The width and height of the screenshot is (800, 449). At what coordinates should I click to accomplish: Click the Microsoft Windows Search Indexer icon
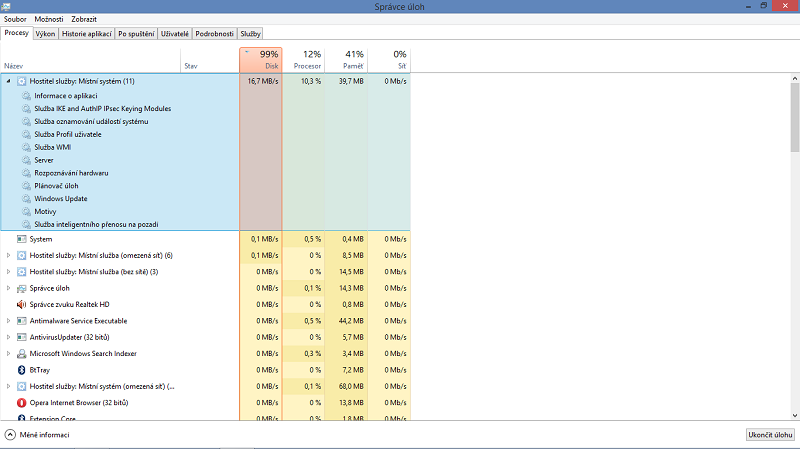pyautogui.click(x=21, y=353)
